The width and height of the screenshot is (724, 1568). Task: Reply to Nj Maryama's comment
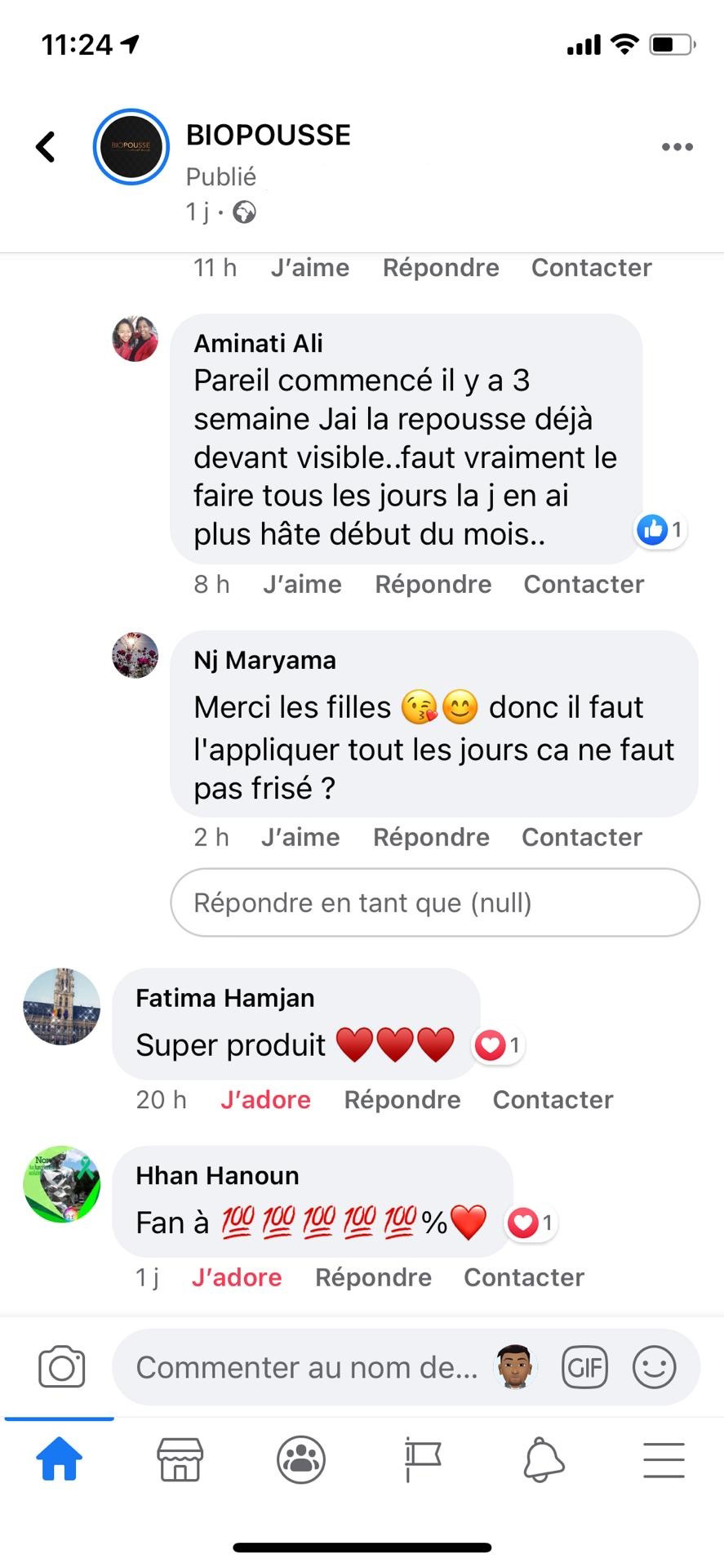pyautogui.click(x=431, y=838)
